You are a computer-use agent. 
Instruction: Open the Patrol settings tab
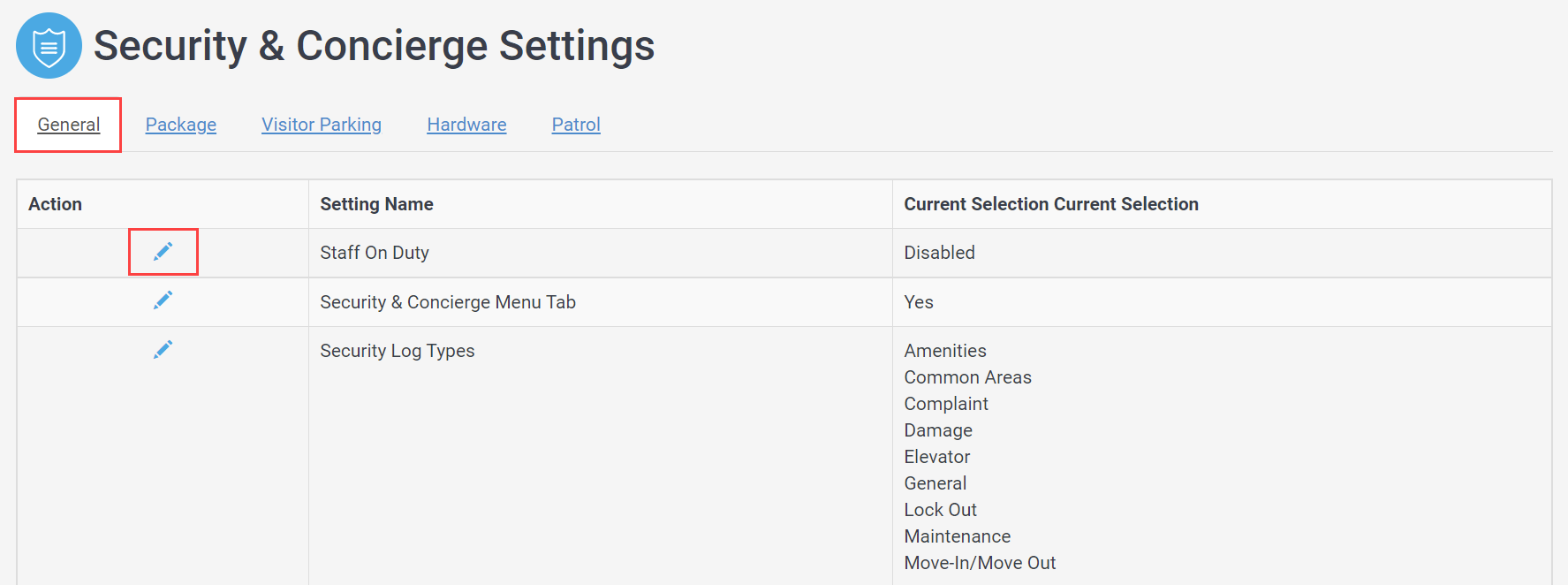point(576,125)
